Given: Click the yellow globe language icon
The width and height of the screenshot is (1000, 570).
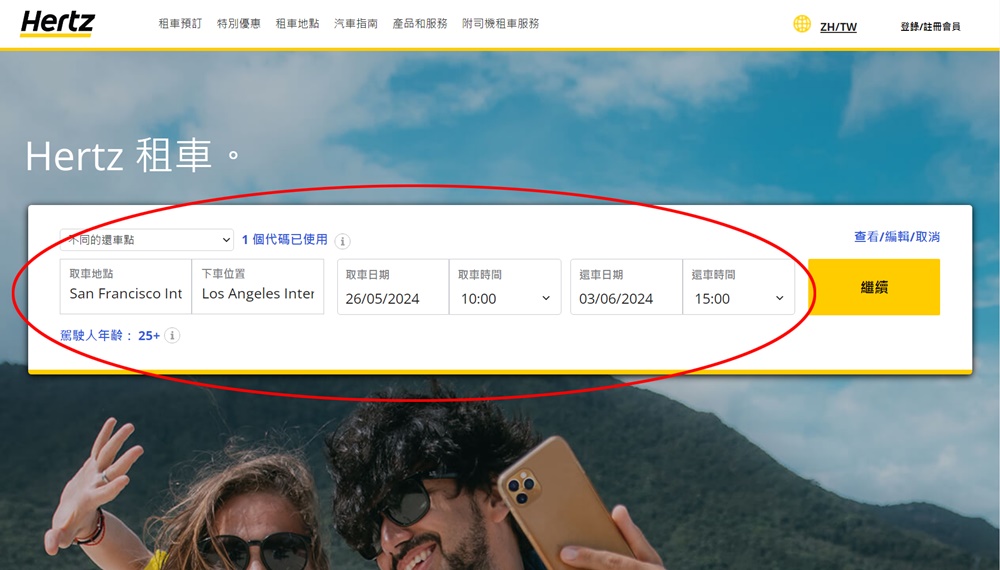Looking at the screenshot, I should pos(802,24).
